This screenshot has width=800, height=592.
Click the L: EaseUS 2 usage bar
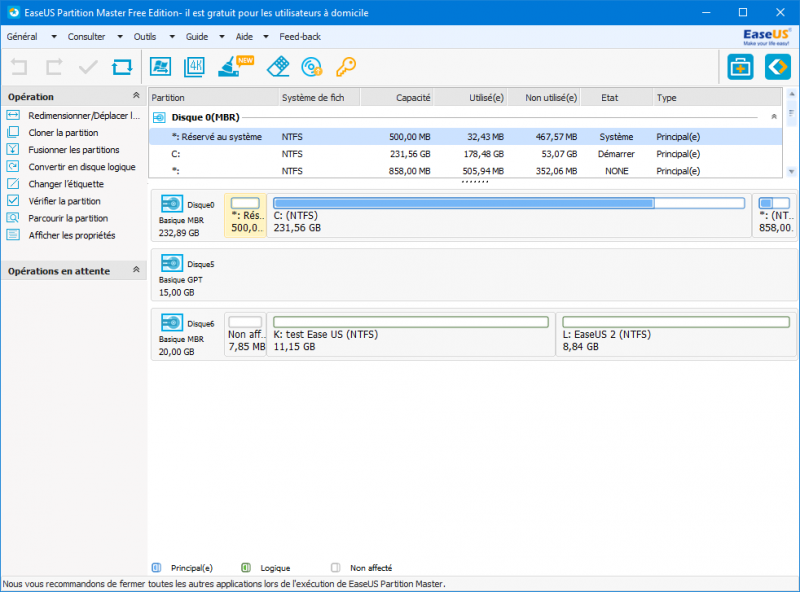click(676, 322)
